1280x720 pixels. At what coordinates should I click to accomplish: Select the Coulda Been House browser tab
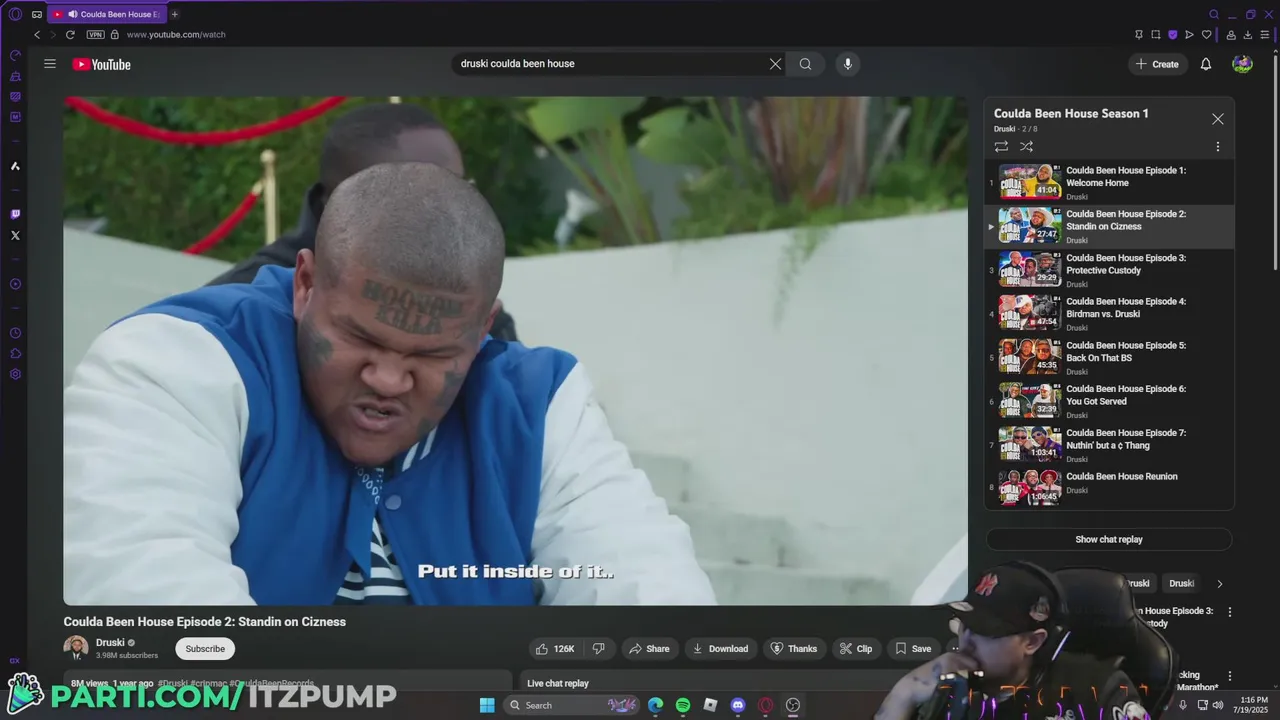[x=107, y=14]
